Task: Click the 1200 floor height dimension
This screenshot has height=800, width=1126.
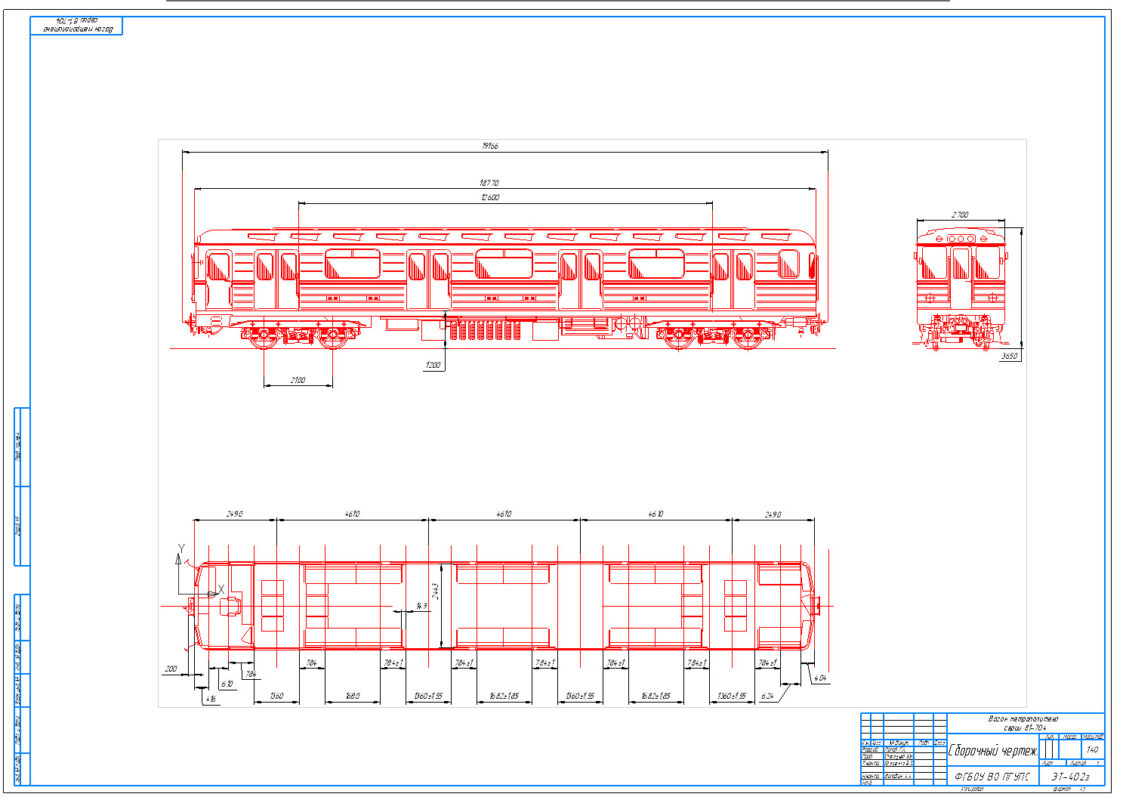Action: (433, 365)
